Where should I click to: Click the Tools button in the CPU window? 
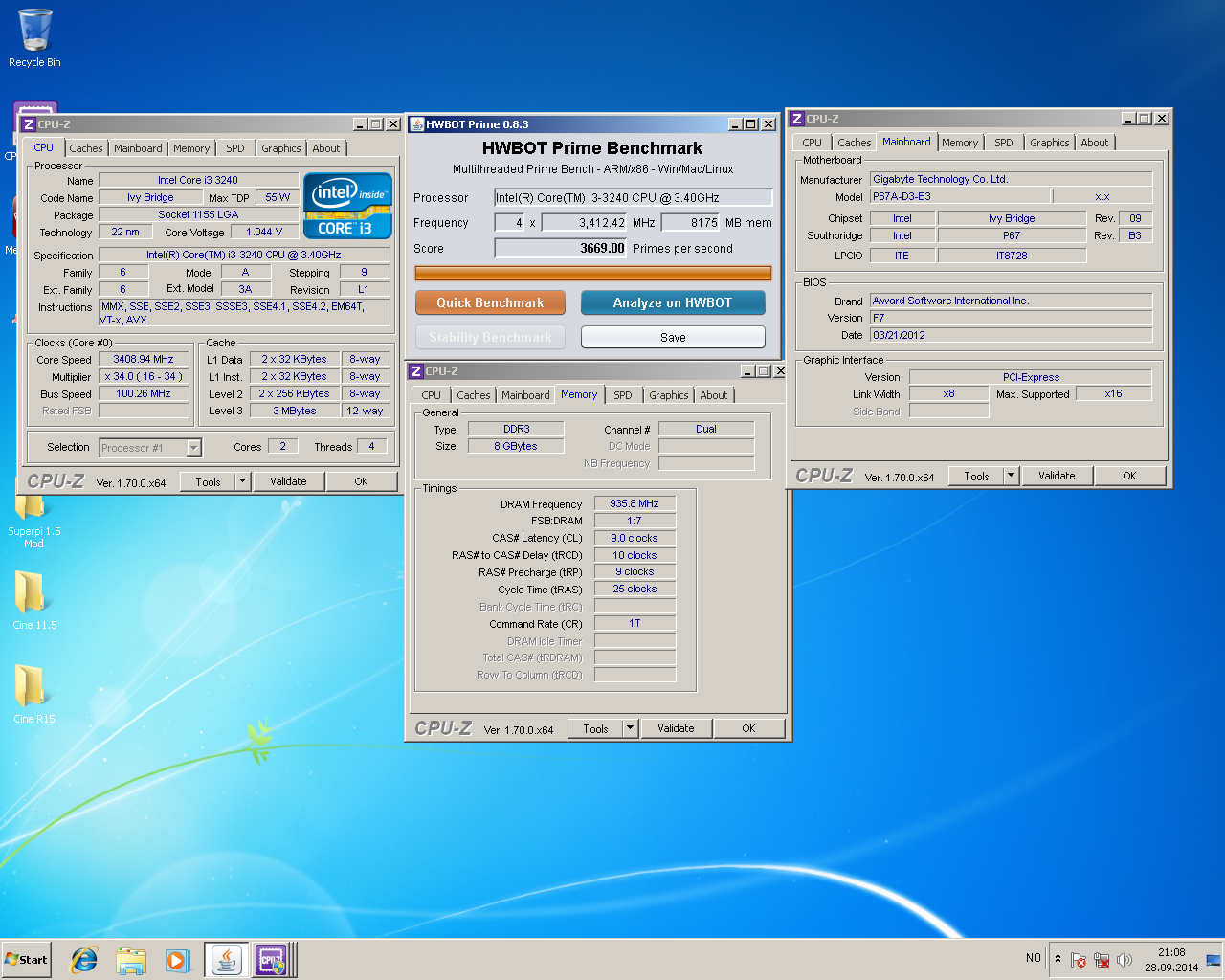click(208, 481)
